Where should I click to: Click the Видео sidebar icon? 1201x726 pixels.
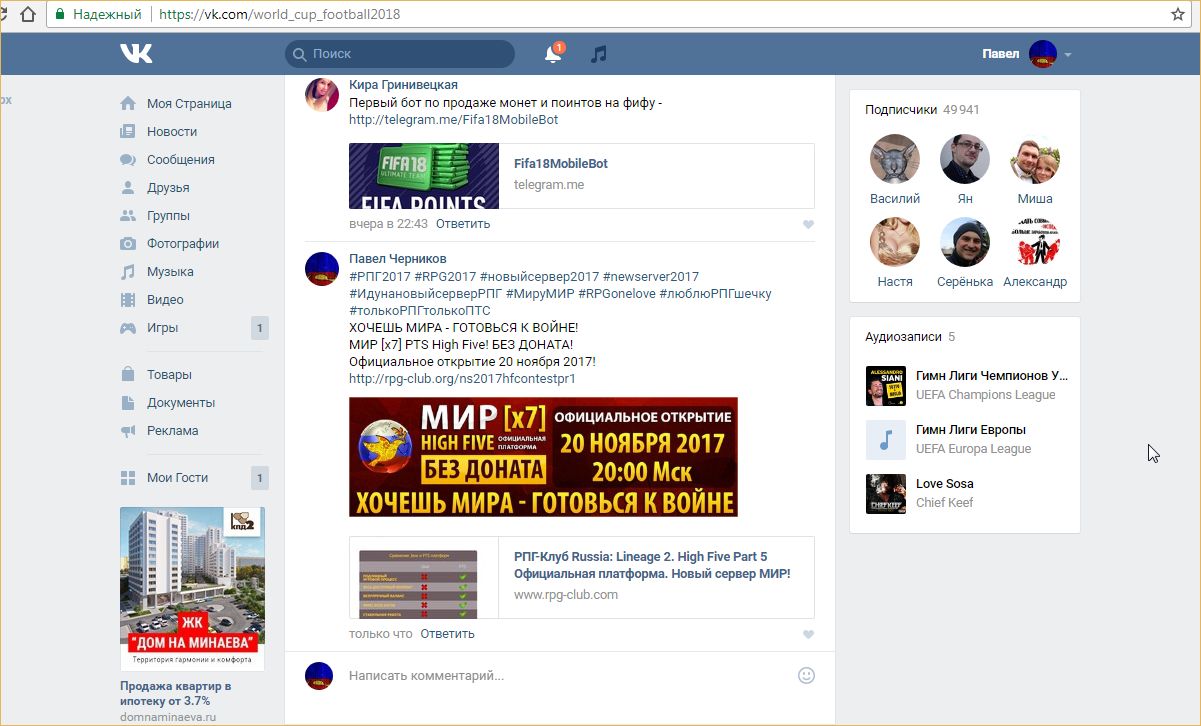[x=128, y=300]
